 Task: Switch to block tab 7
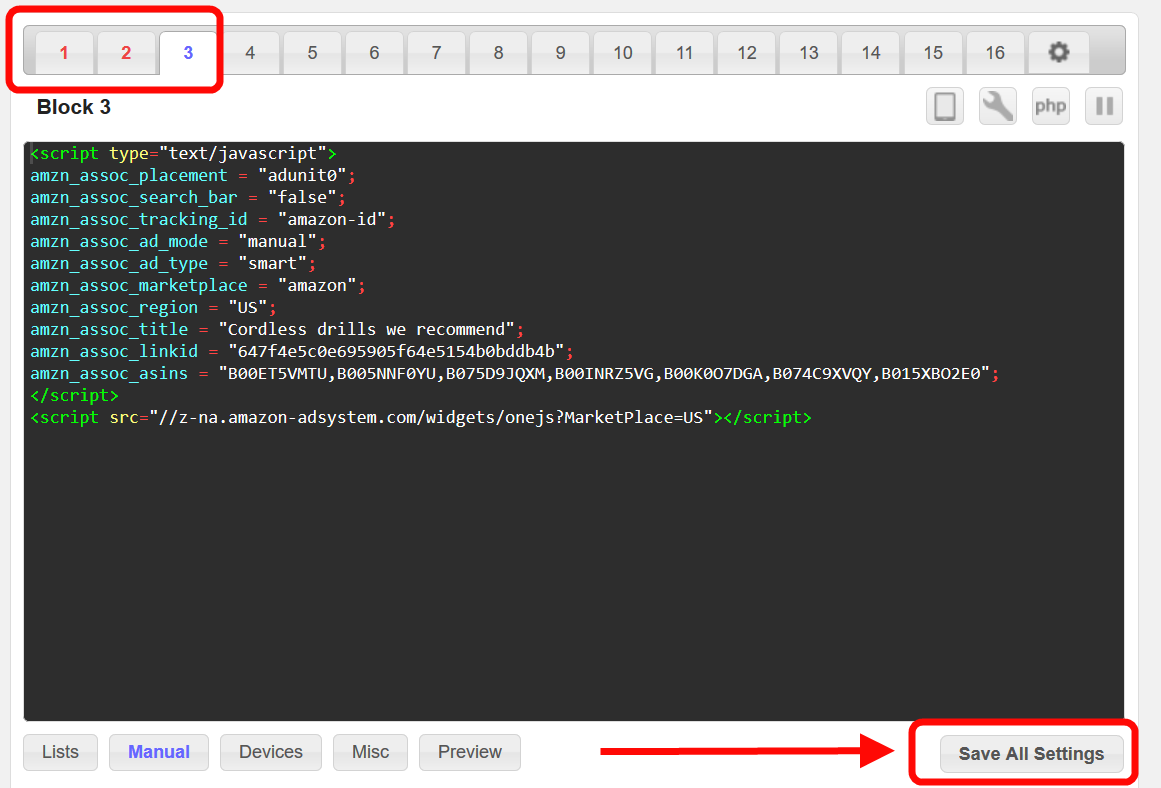pos(437,53)
